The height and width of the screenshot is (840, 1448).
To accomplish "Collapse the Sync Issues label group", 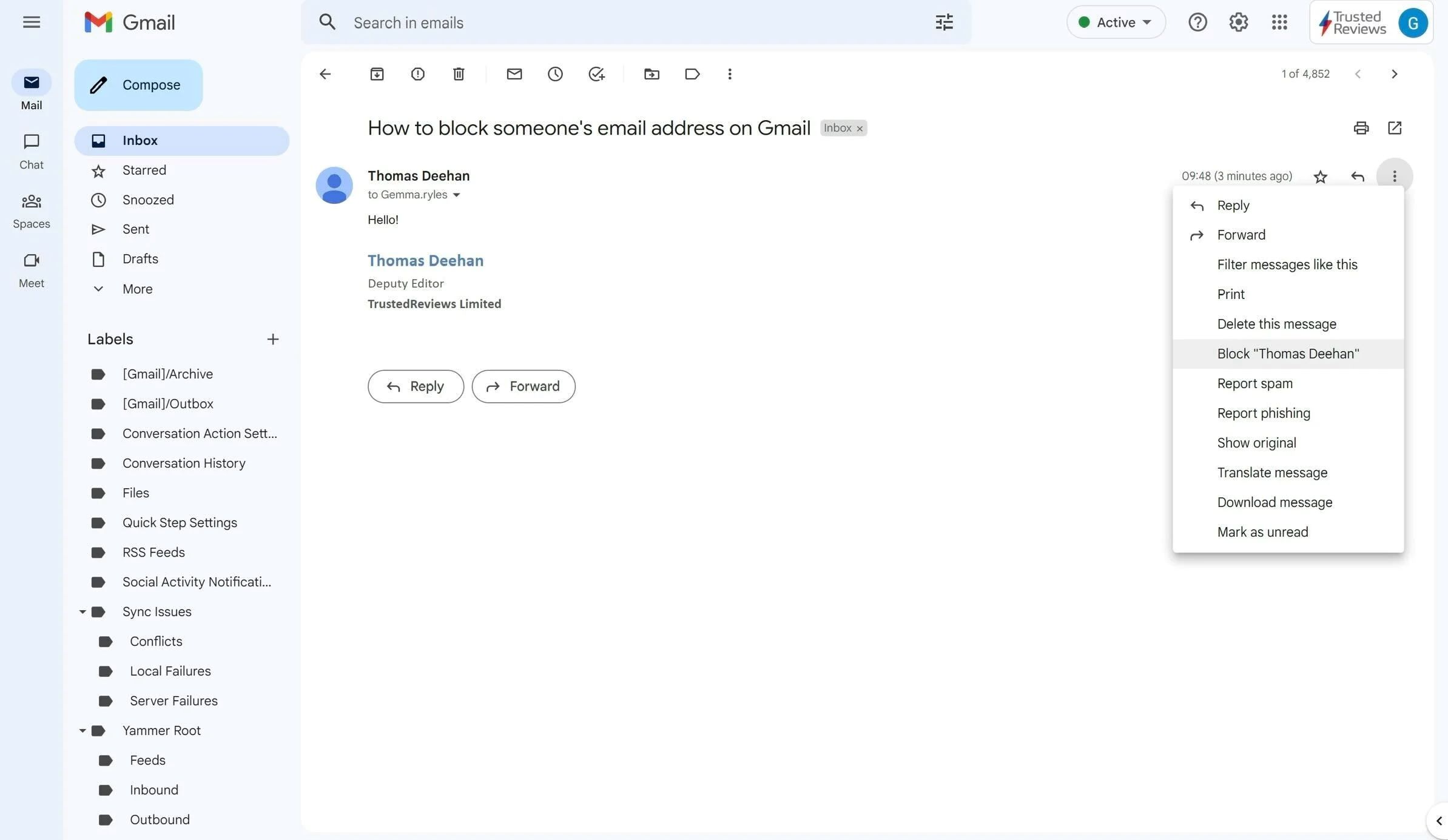I will tap(83, 611).
